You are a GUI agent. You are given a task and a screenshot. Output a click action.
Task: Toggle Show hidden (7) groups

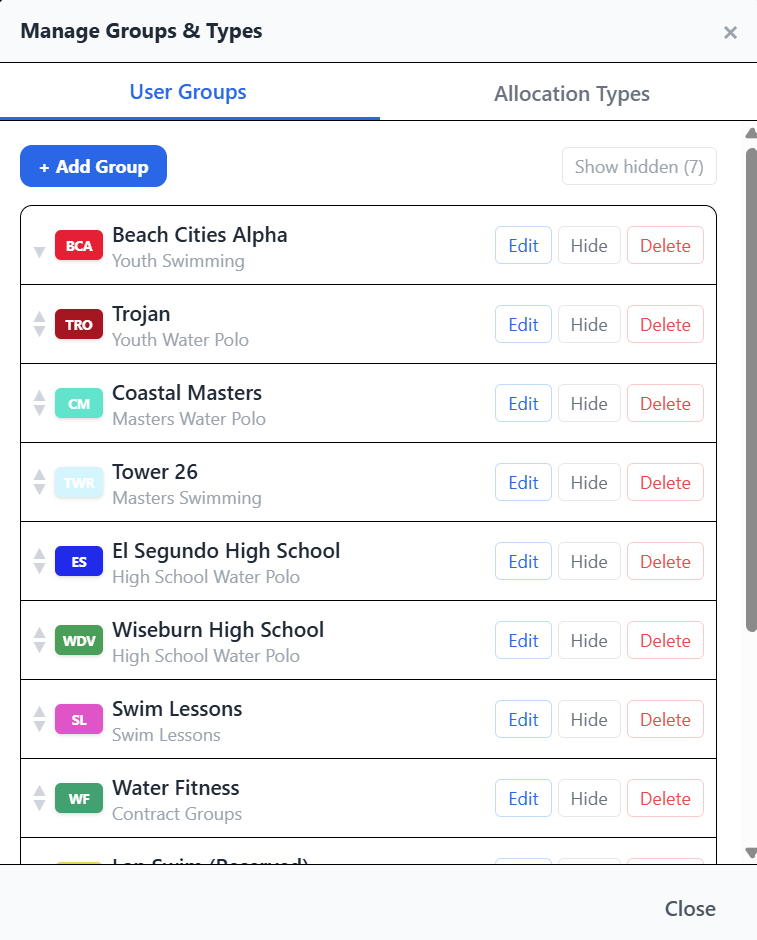[x=639, y=167]
